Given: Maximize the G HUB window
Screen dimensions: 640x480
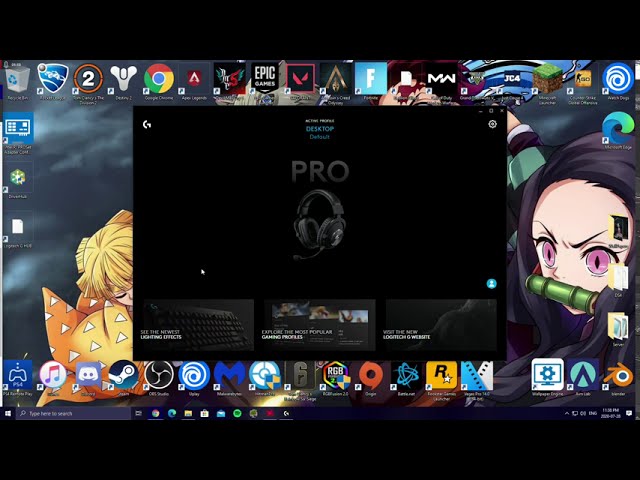Looking at the screenshot, I should (491, 111).
